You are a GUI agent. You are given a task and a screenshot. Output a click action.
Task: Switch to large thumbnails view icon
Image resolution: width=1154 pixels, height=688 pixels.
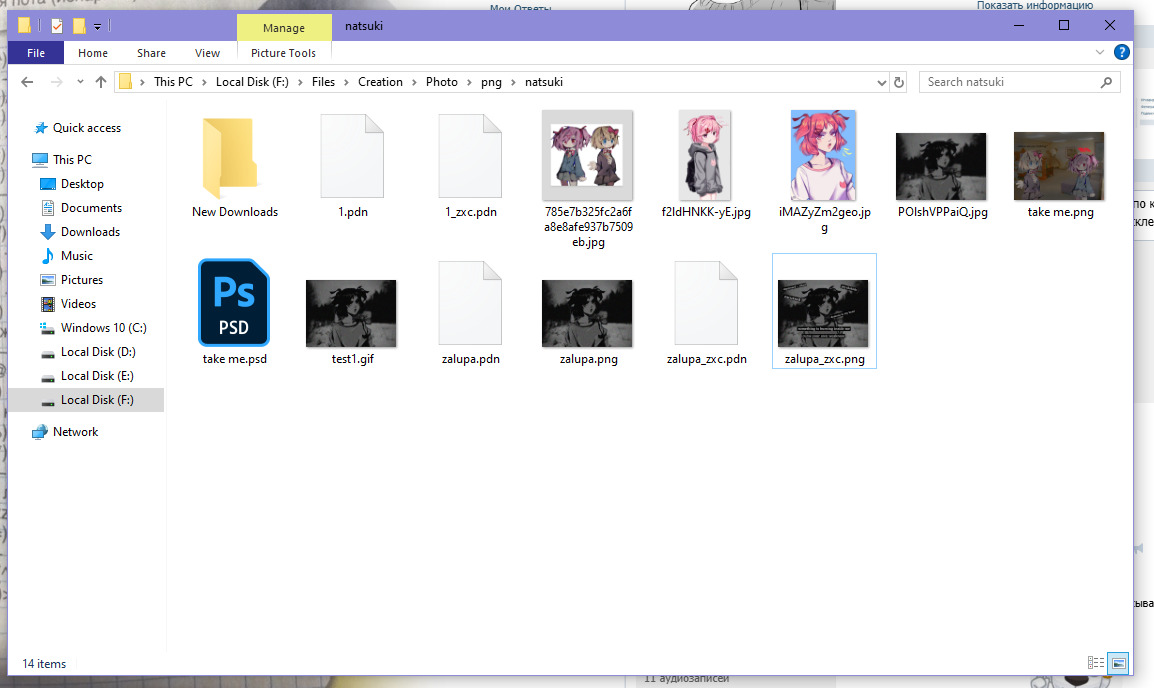(x=1119, y=663)
